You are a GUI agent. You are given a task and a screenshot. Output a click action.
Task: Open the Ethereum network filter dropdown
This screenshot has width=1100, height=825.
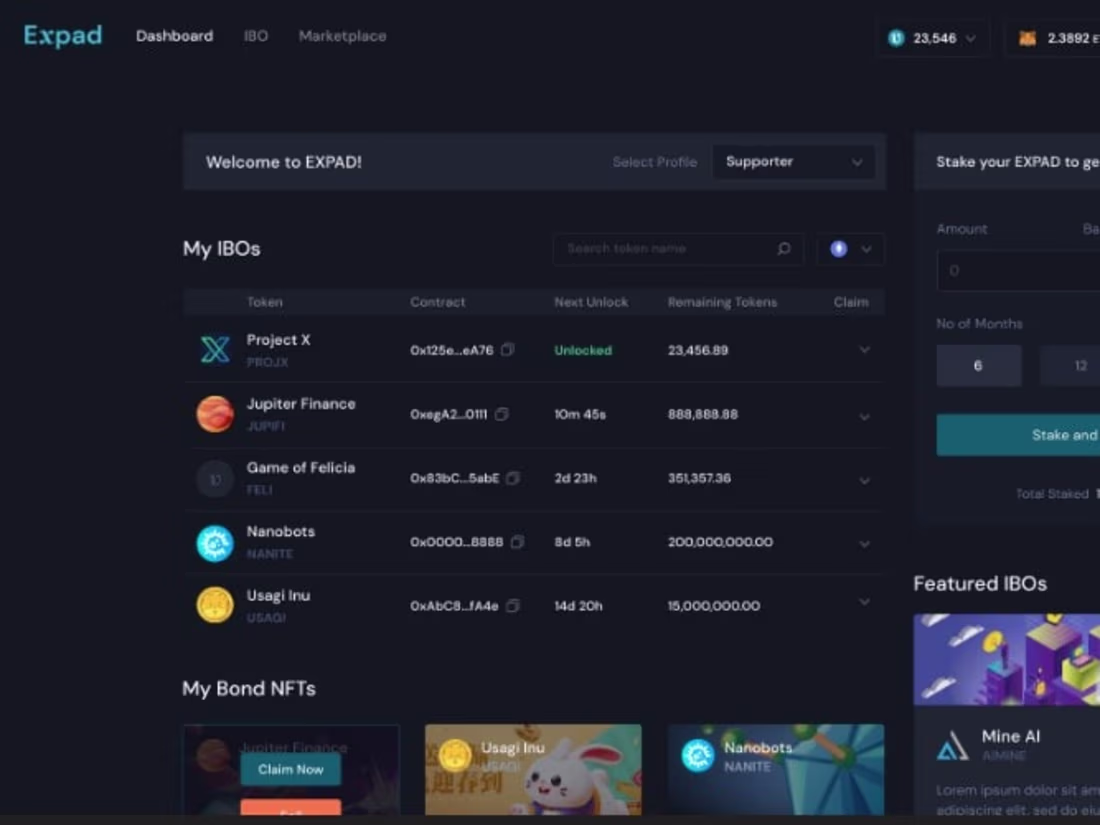click(850, 249)
